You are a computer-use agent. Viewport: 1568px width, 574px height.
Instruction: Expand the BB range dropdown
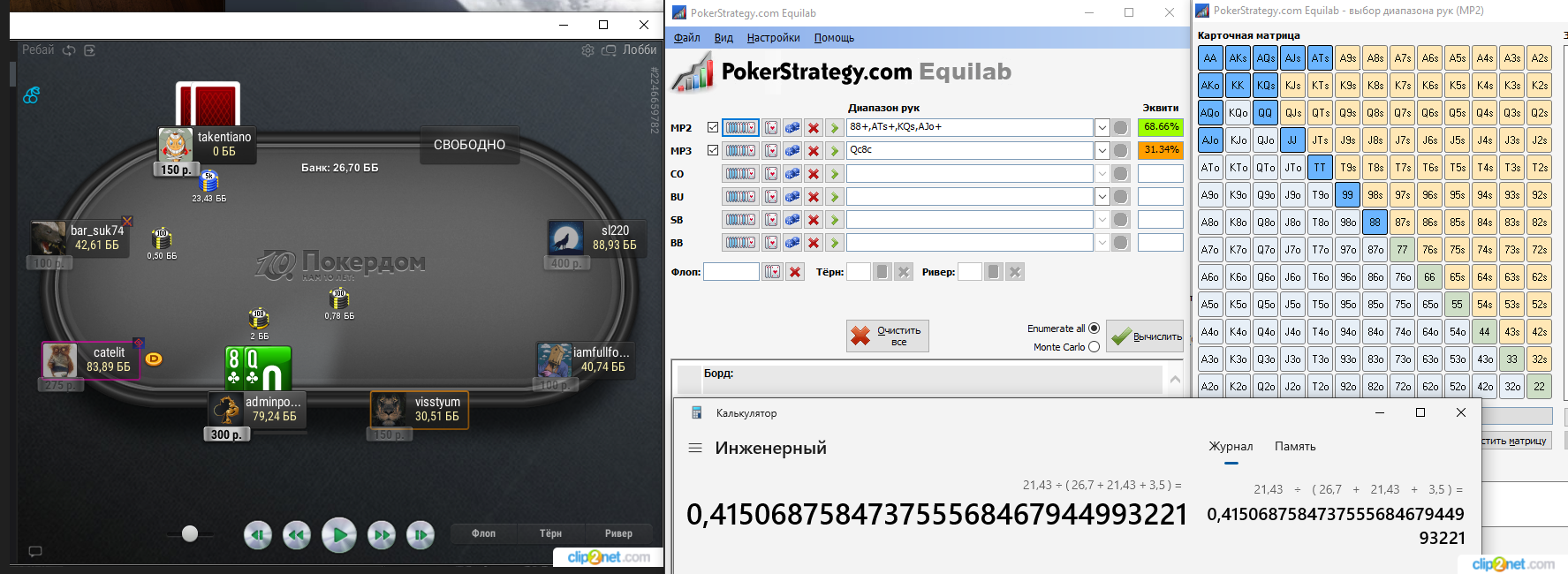(1102, 243)
